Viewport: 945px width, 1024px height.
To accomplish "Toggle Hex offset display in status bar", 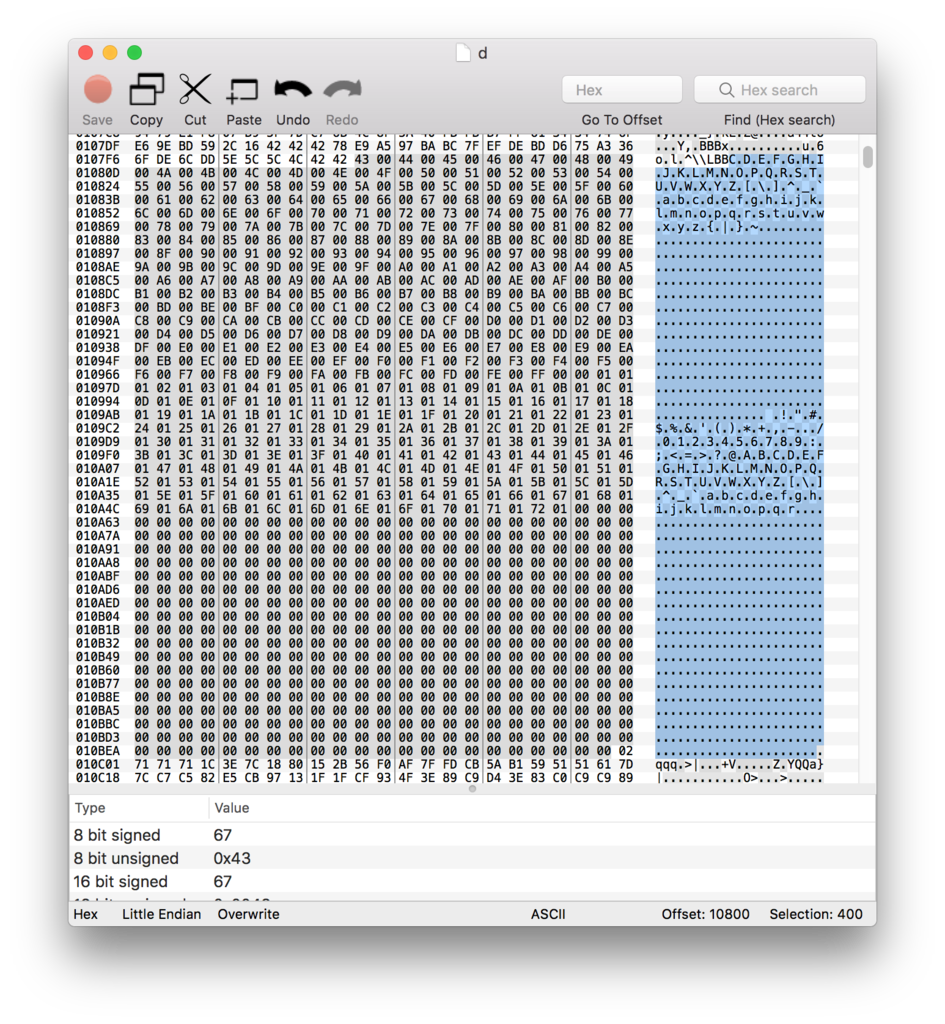I will click(86, 914).
